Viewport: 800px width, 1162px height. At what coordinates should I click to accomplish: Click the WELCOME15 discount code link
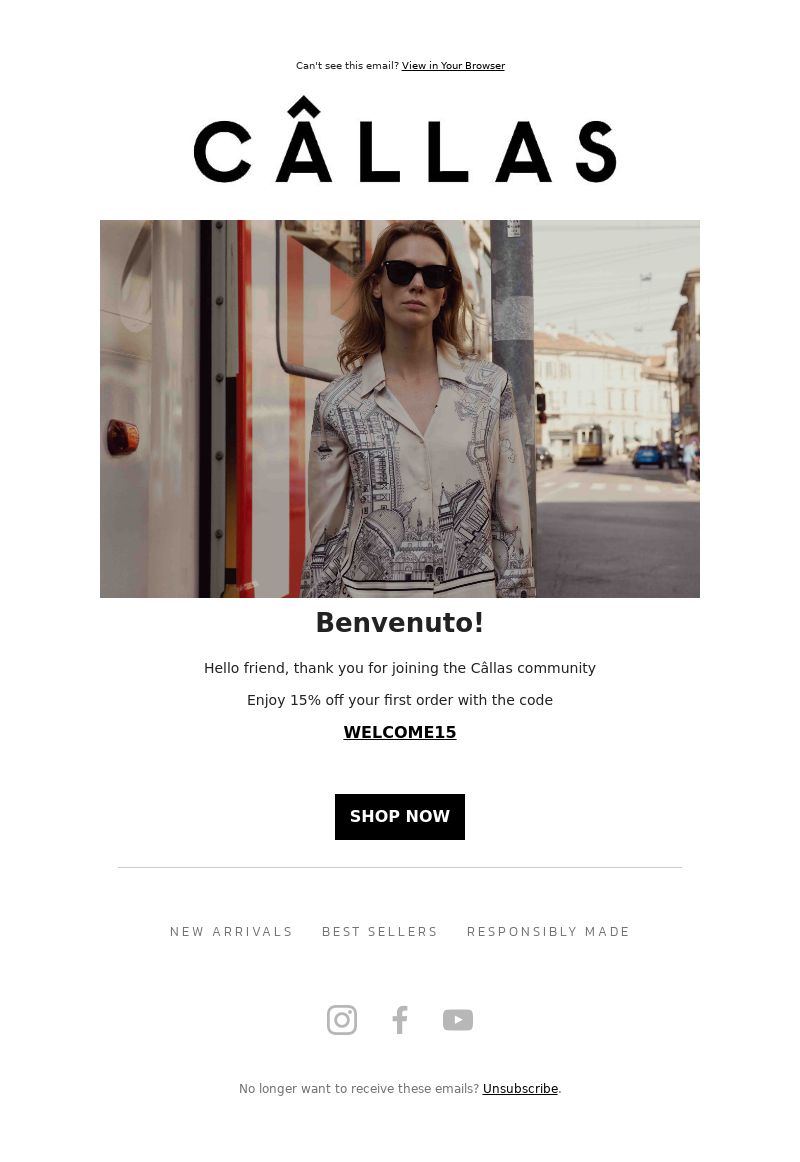click(400, 732)
